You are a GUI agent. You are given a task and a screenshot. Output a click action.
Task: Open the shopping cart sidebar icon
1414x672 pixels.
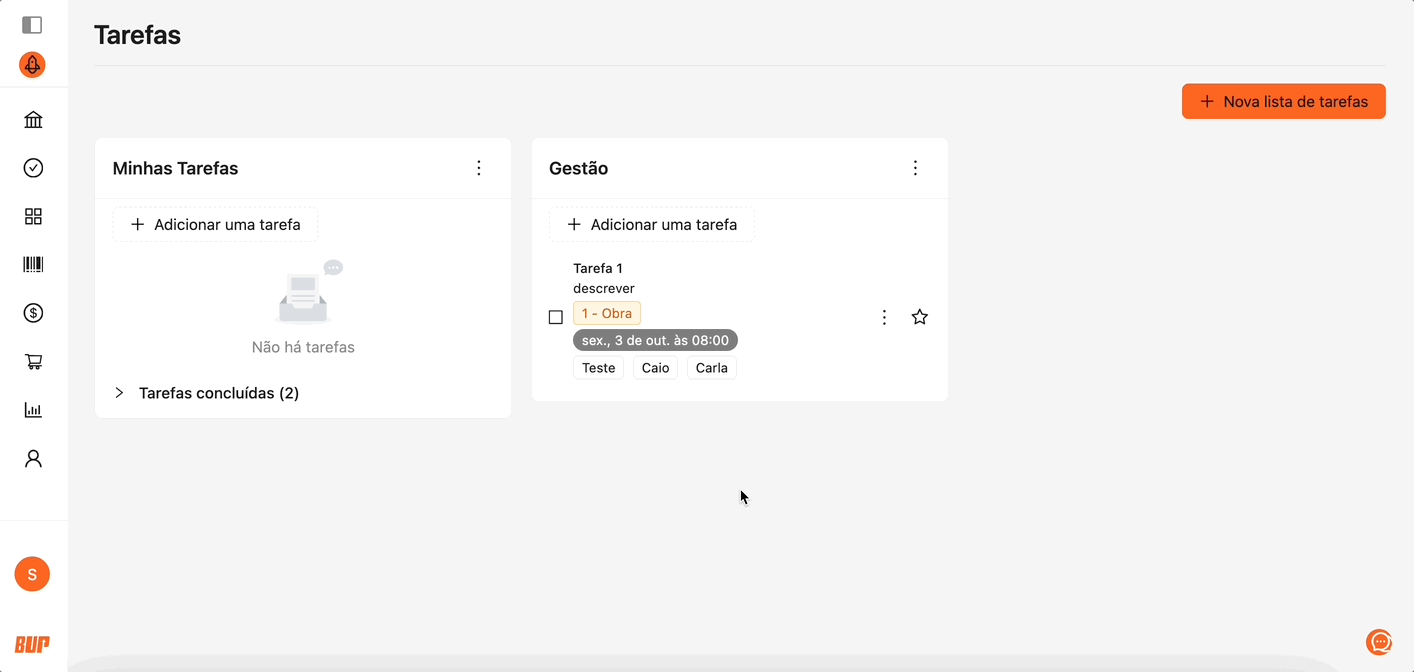(33, 361)
